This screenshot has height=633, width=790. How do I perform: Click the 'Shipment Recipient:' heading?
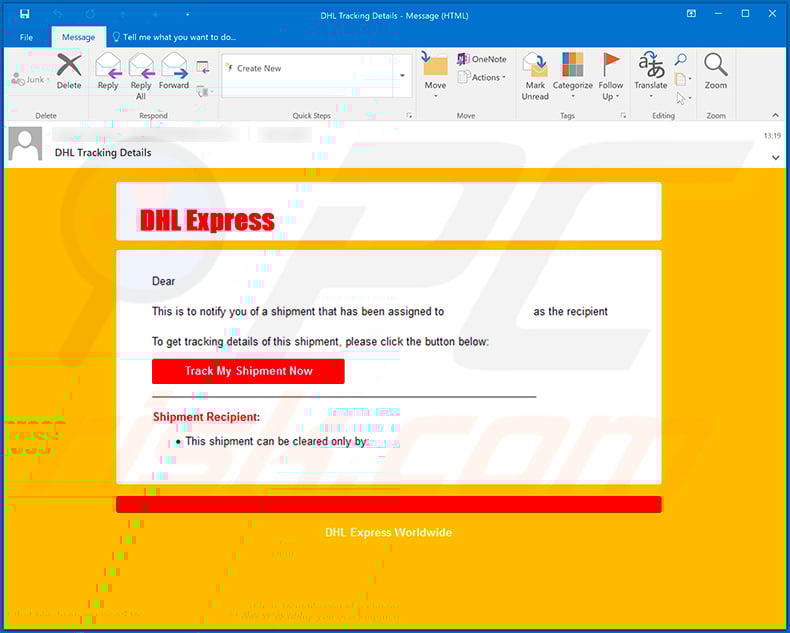207,417
